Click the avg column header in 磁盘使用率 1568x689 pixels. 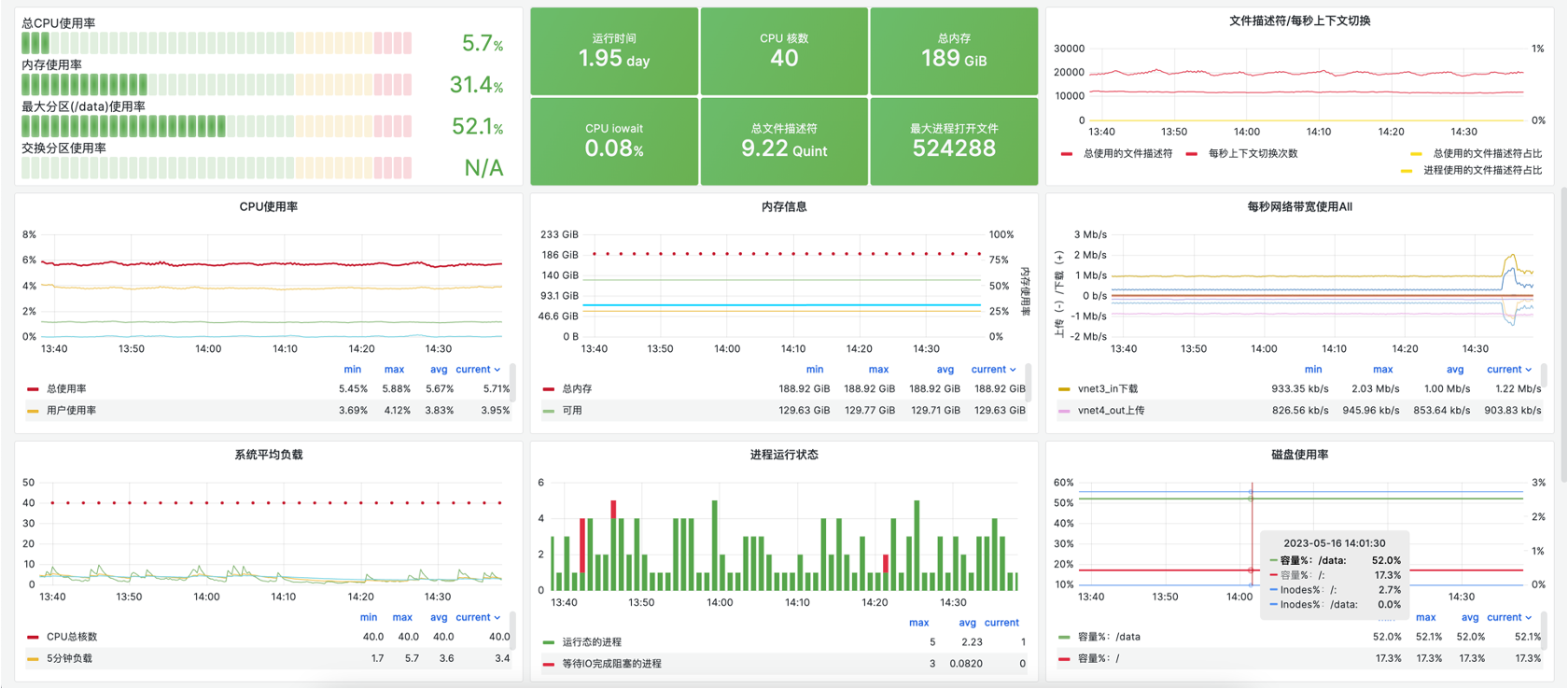coord(1469,617)
